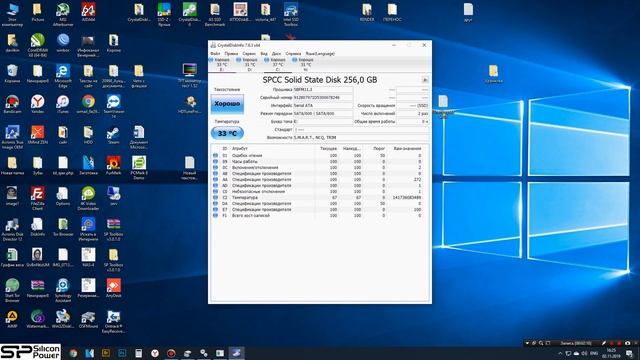Open the Язык(Language) menu
This screenshot has width=640, height=360.
pos(320,53)
